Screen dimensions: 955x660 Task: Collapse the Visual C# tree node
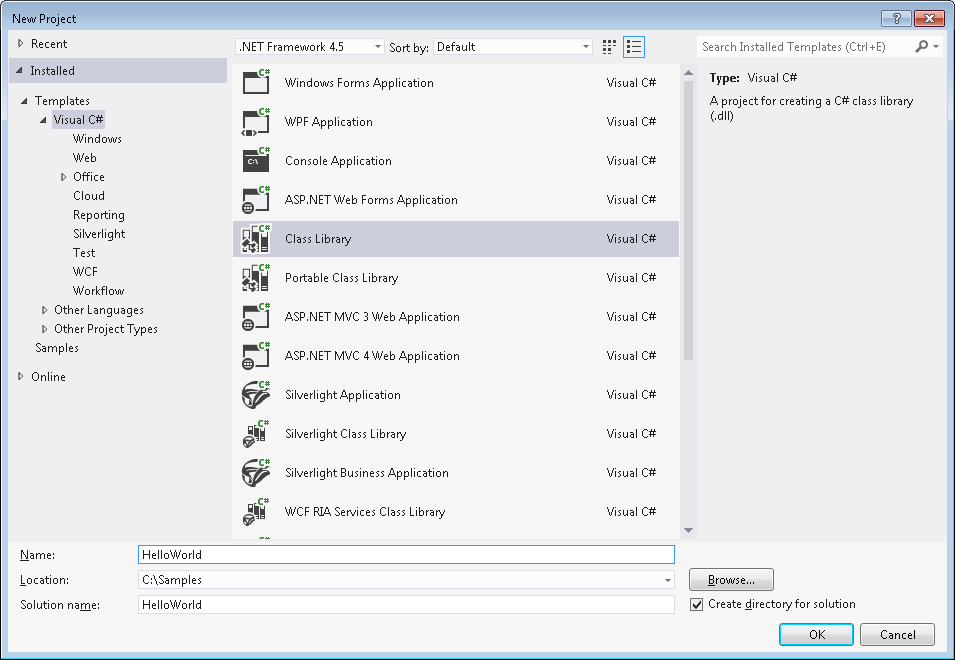click(x=43, y=120)
